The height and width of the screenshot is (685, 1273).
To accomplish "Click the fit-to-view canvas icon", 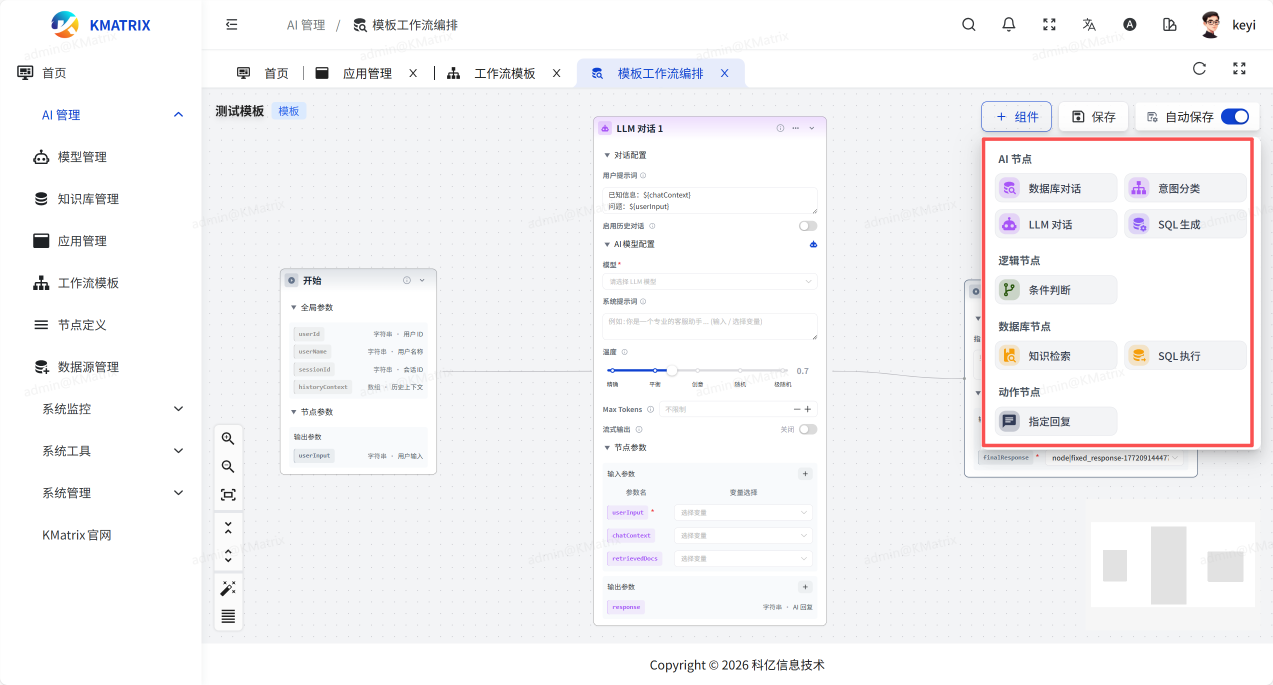I will pos(228,495).
